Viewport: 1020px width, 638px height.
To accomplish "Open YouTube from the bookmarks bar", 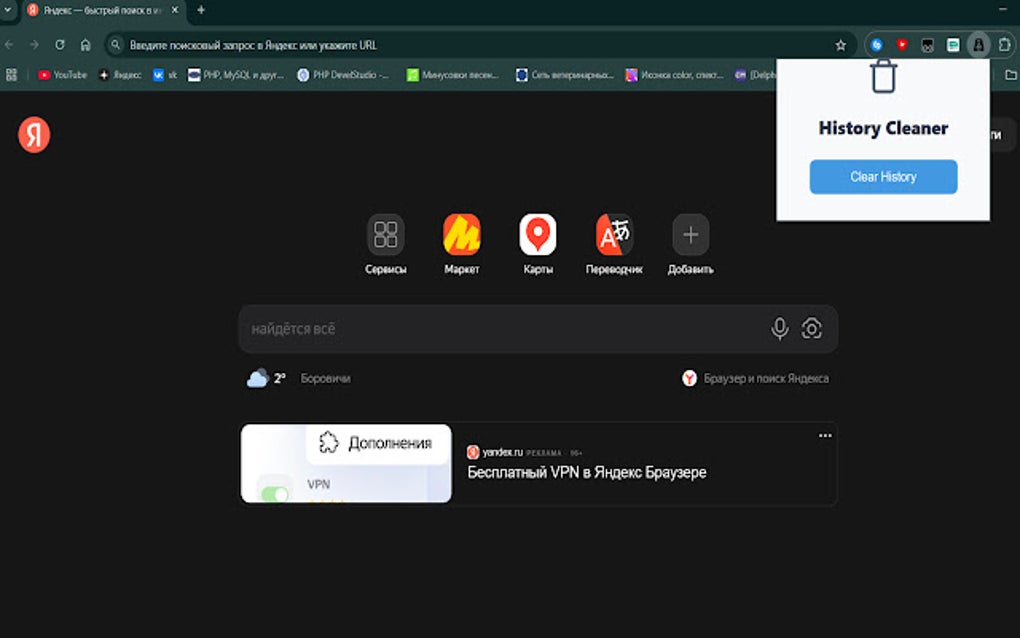I will 60,73.
